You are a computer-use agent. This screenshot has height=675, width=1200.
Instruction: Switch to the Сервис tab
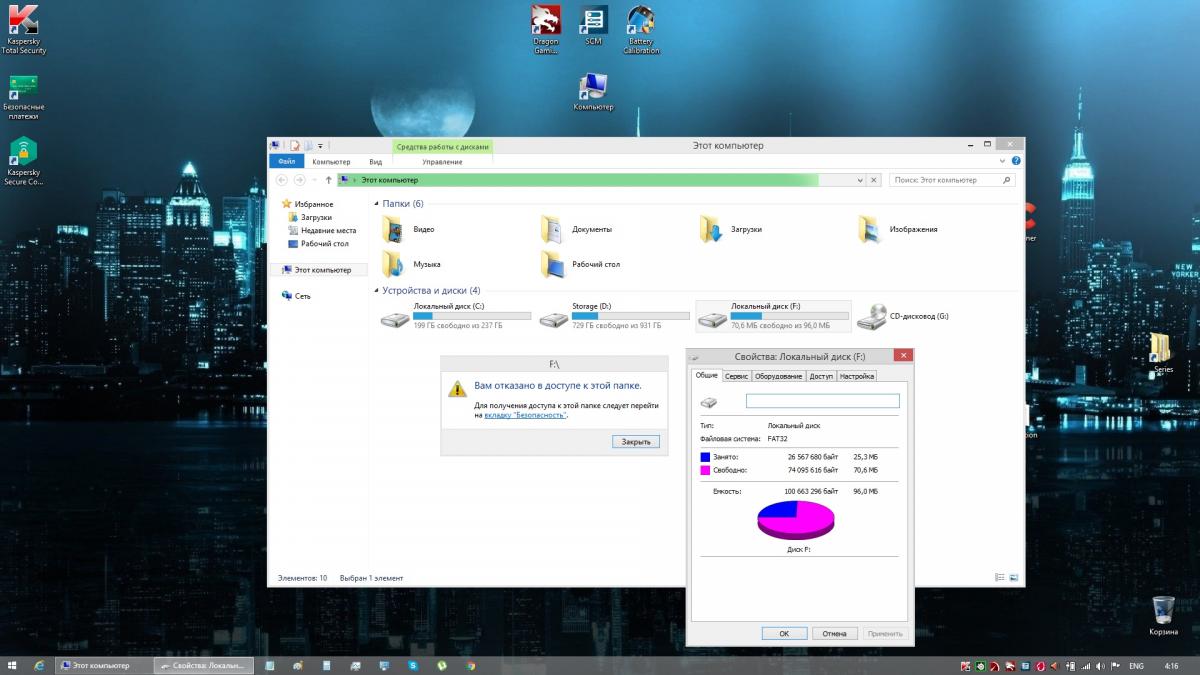coord(736,376)
